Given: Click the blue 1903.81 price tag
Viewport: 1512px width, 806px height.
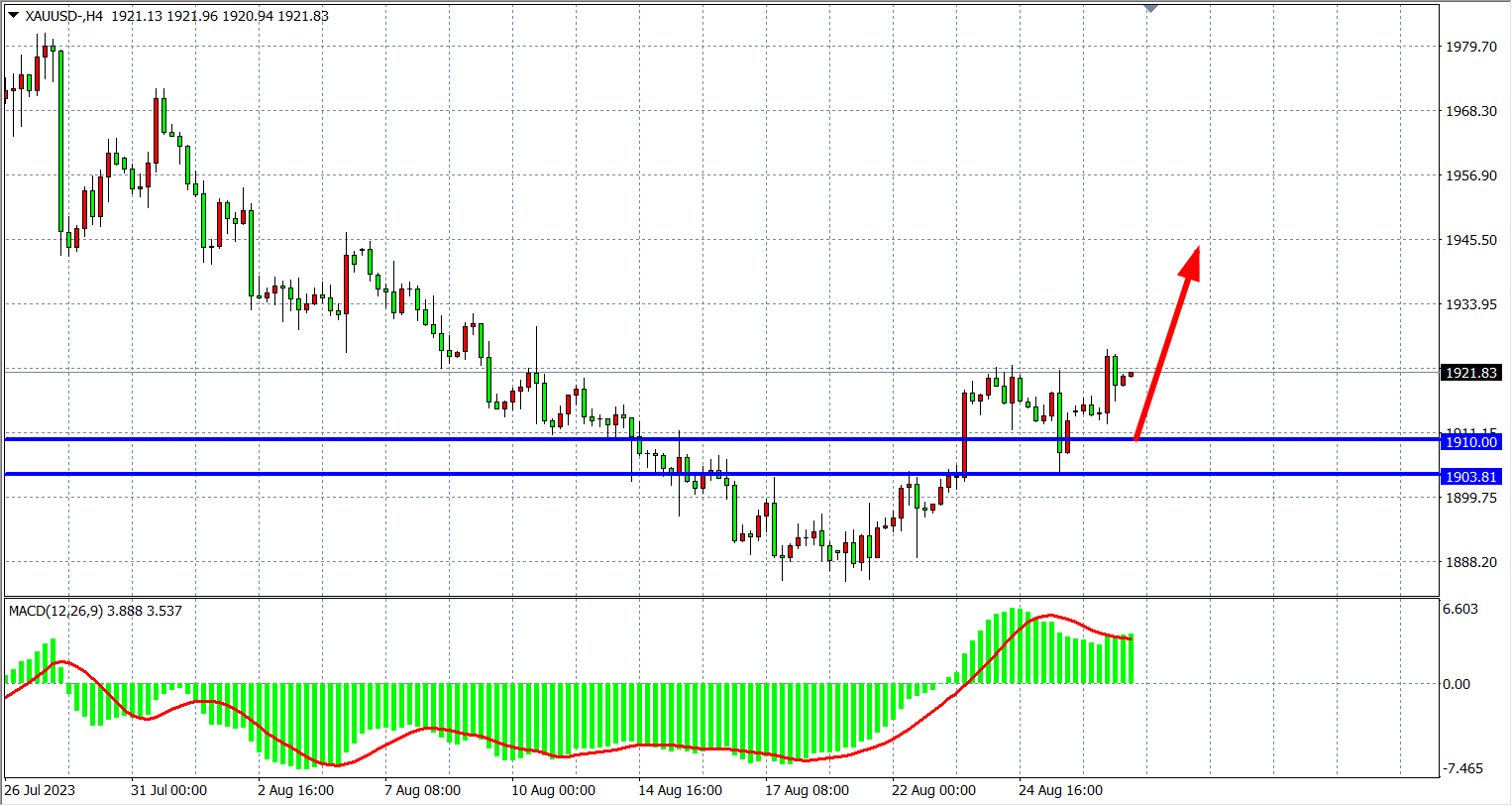Looking at the screenshot, I should (x=1470, y=477).
